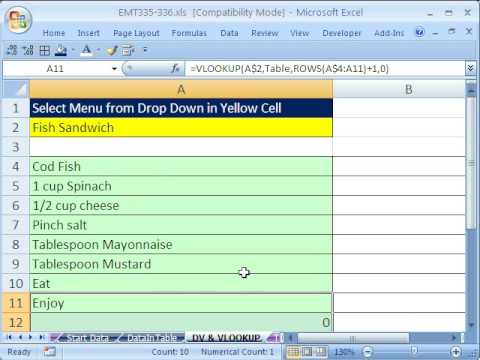Select column A header
The width and height of the screenshot is (480, 360).
click(x=181, y=89)
